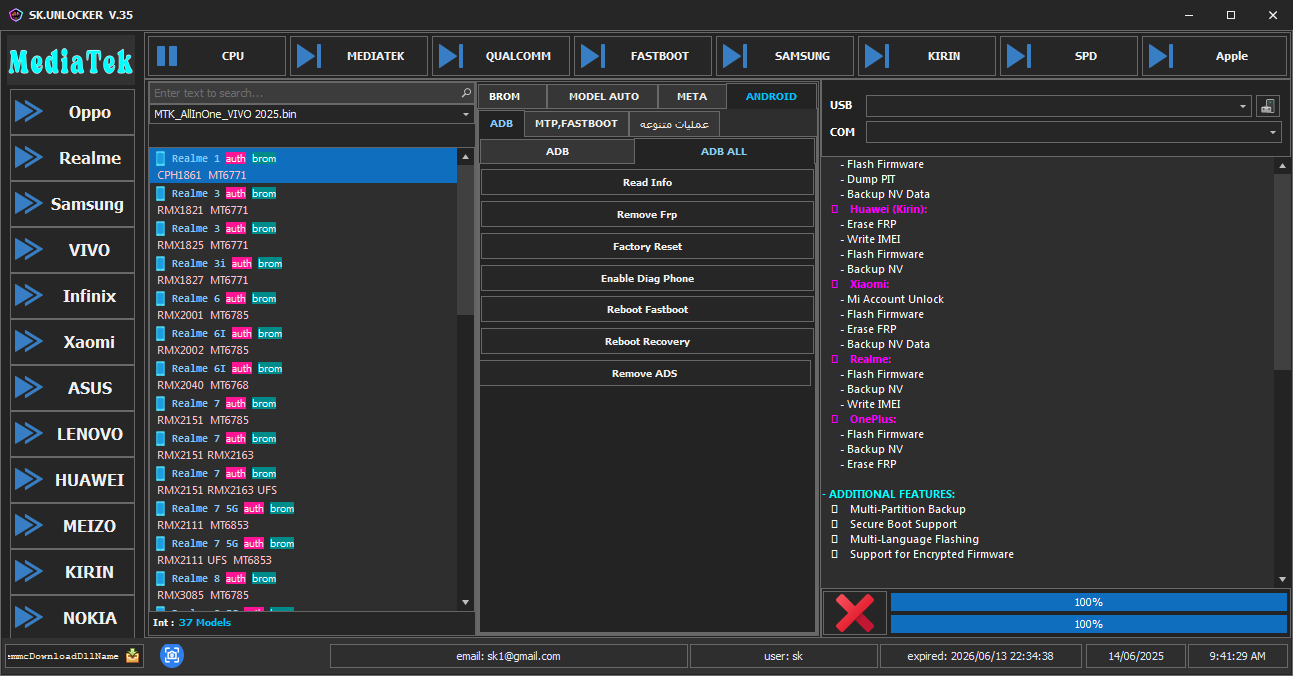The image size is (1293, 676).
Task: Click the Remove Frp button
Action: [647, 215]
